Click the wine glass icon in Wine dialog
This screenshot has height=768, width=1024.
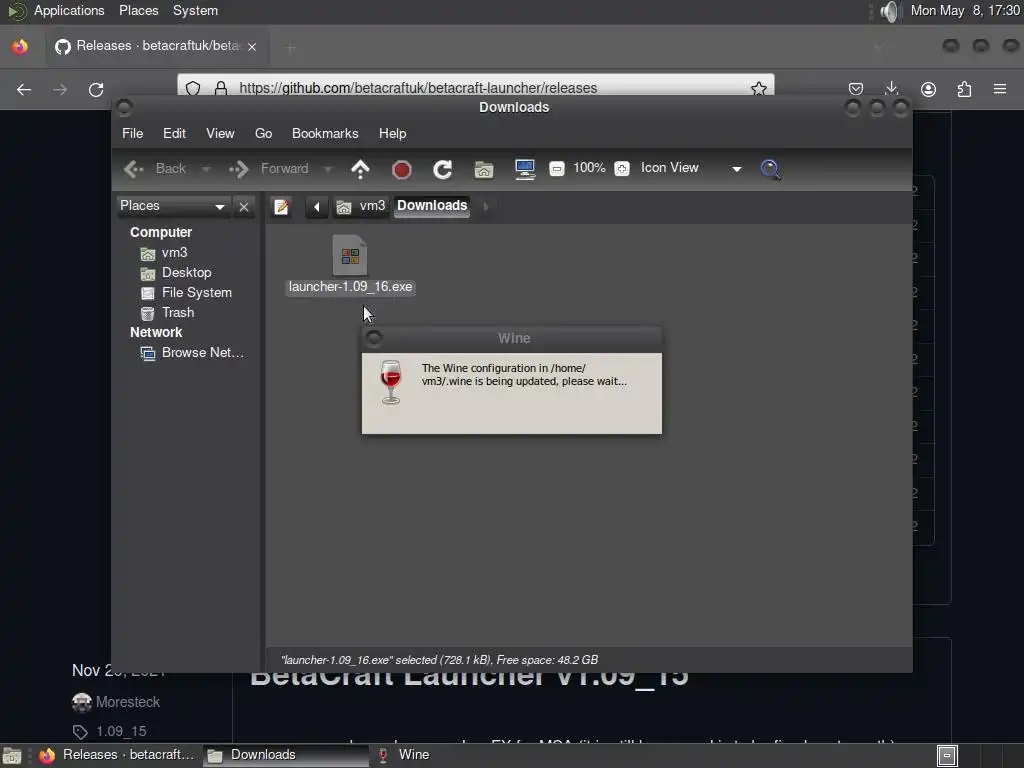click(x=391, y=382)
